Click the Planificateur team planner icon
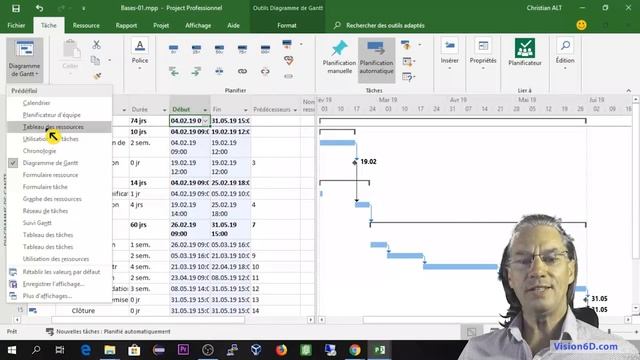 pyautogui.click(x=525, y=52)
